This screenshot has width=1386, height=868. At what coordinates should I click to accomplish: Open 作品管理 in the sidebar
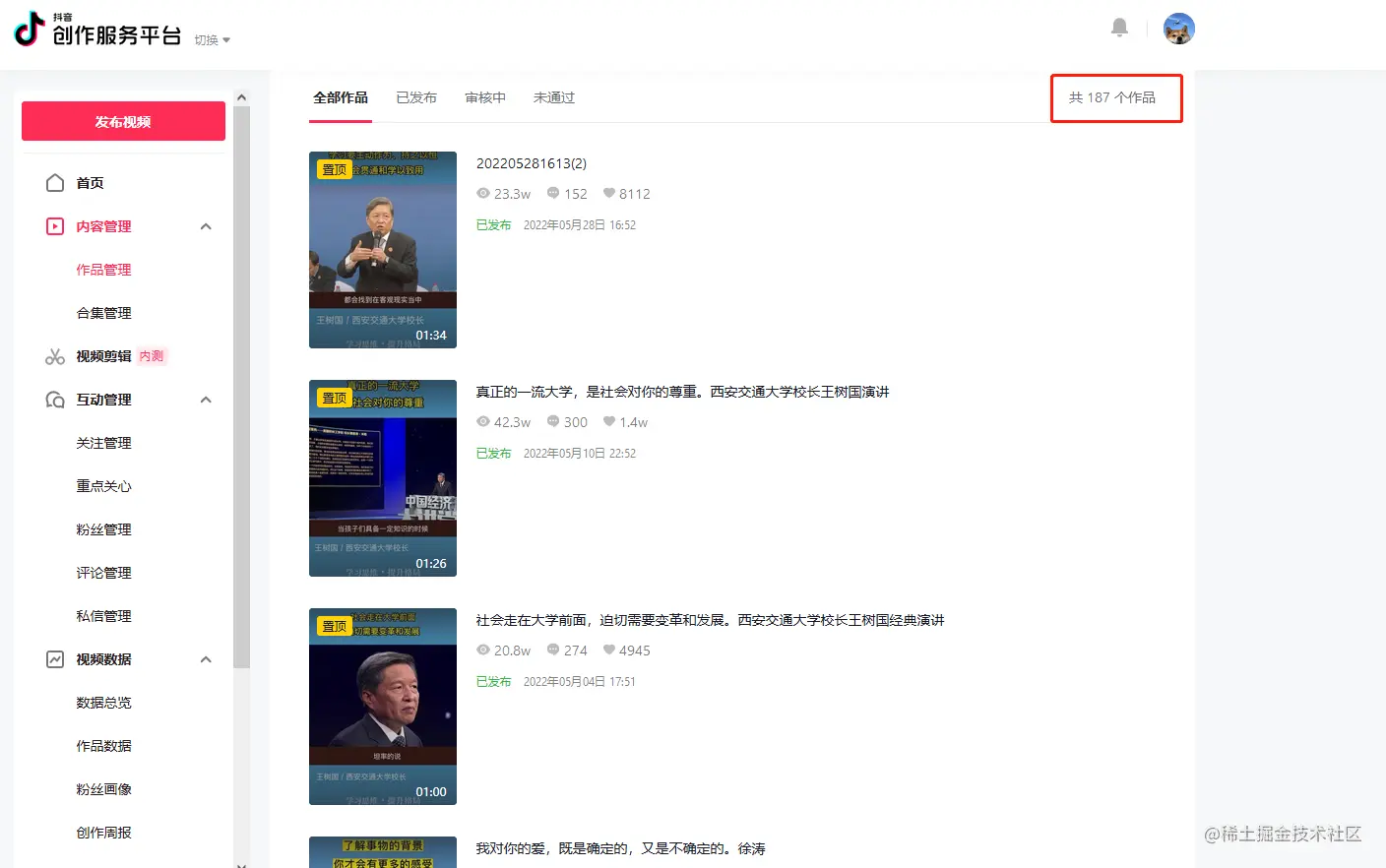tap(103, 270)
